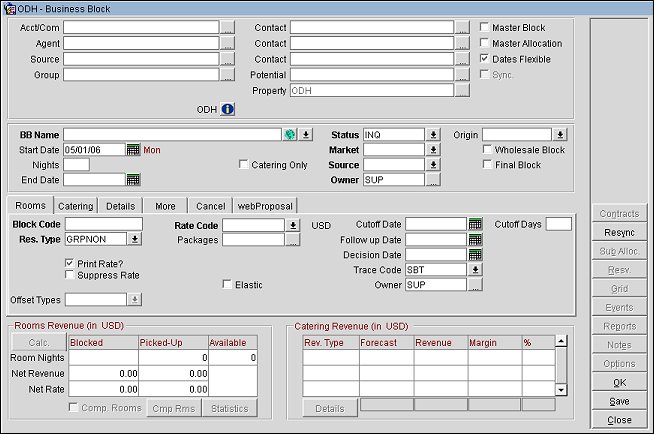
Task: Open the Cutoff Date calendar icon
Action: [475, 224]
